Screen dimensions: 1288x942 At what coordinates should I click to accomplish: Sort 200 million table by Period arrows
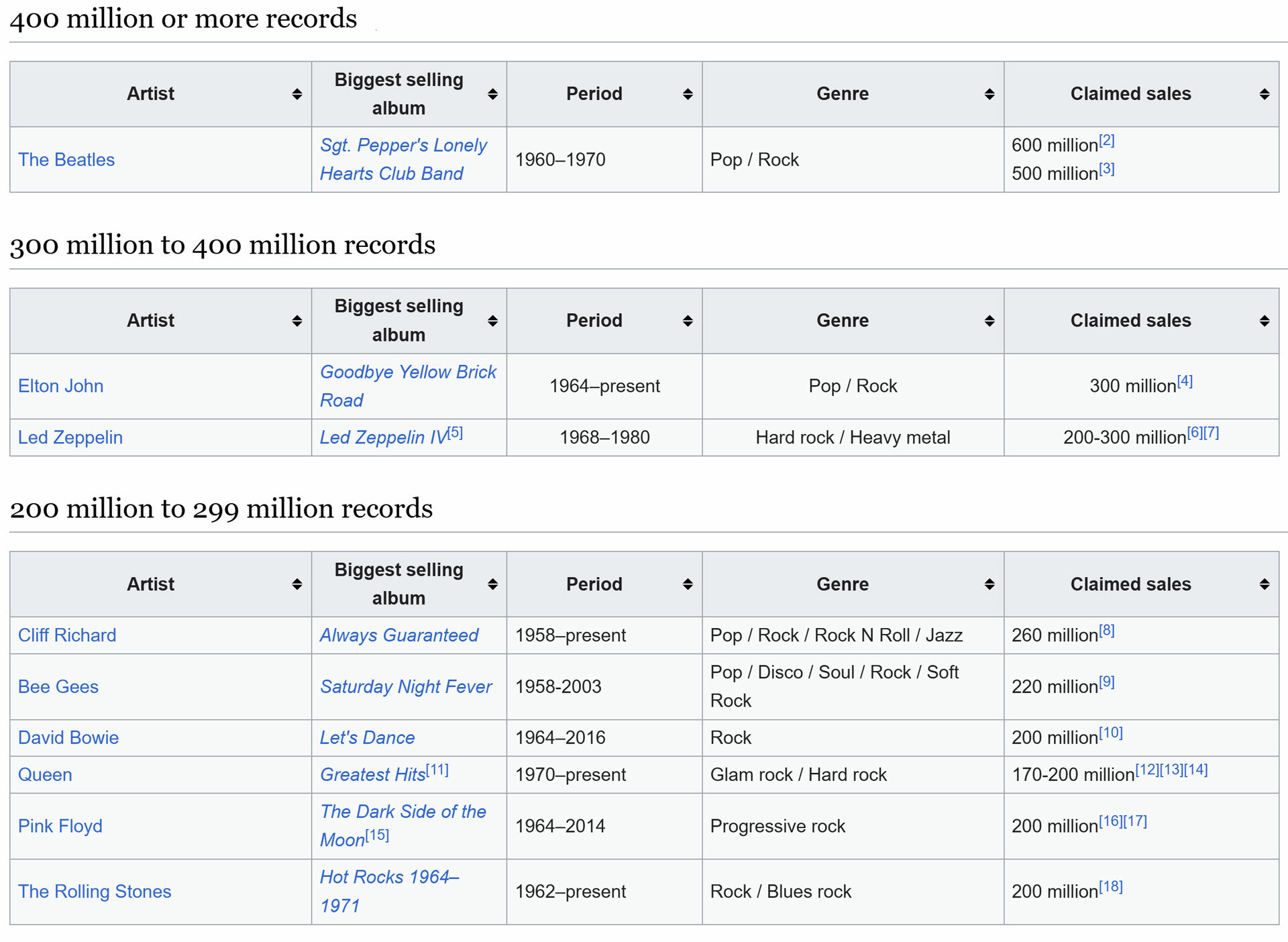tap(688, 584)
